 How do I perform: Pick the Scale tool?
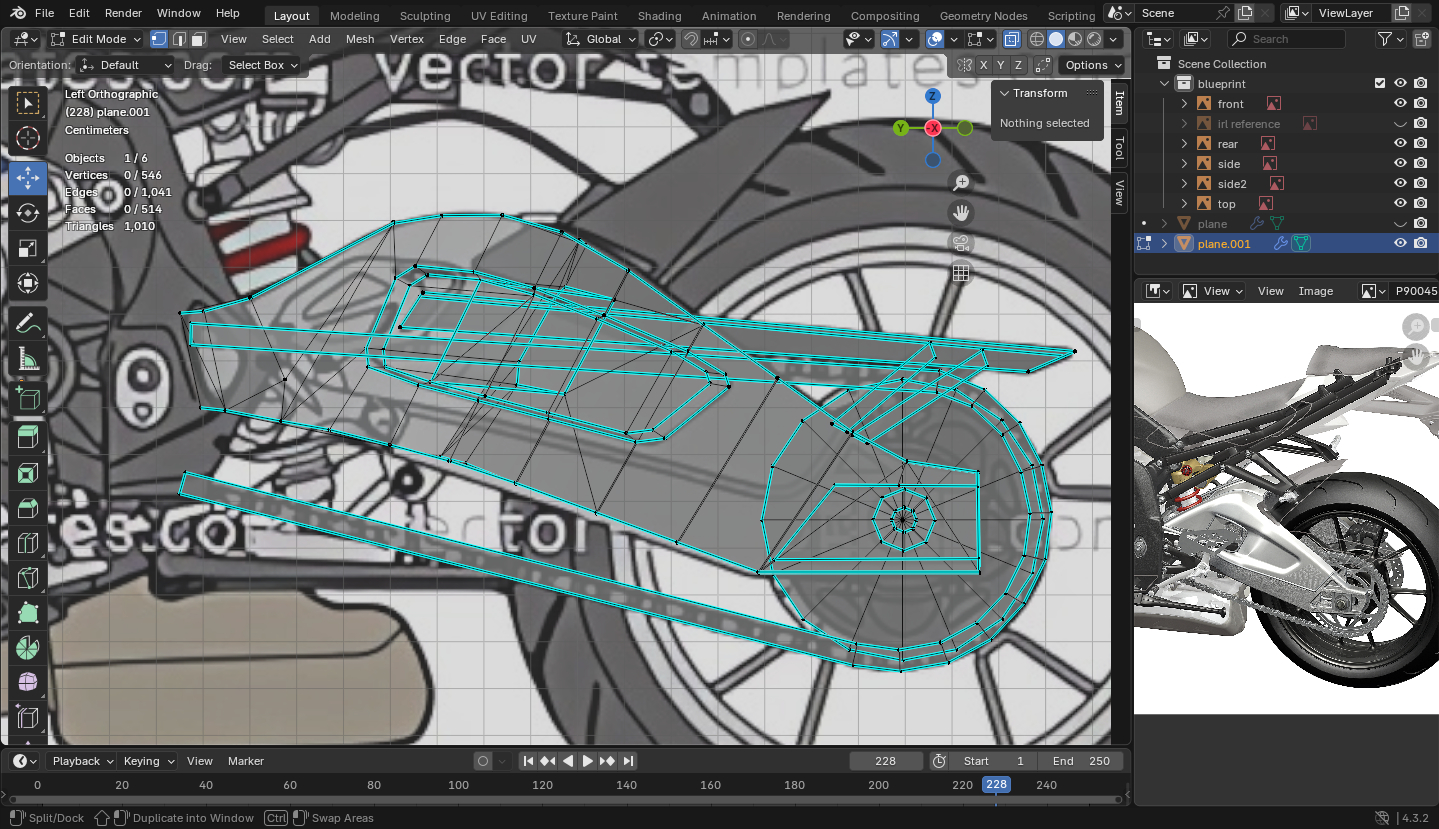click(28, 248)
